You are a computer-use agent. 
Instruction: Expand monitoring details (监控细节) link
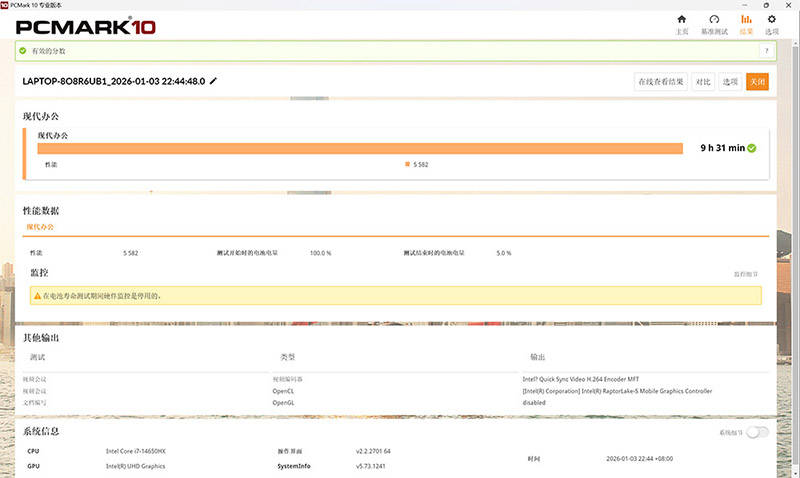745,274
